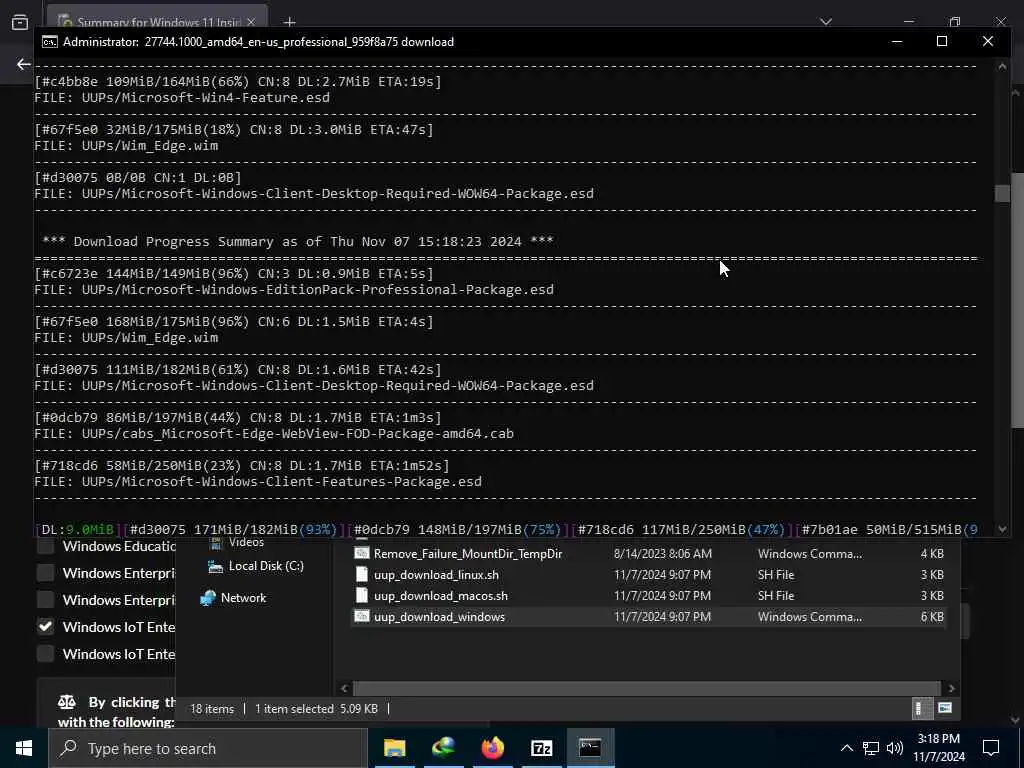Launch Firefox from the taskbar

[492, 748]
